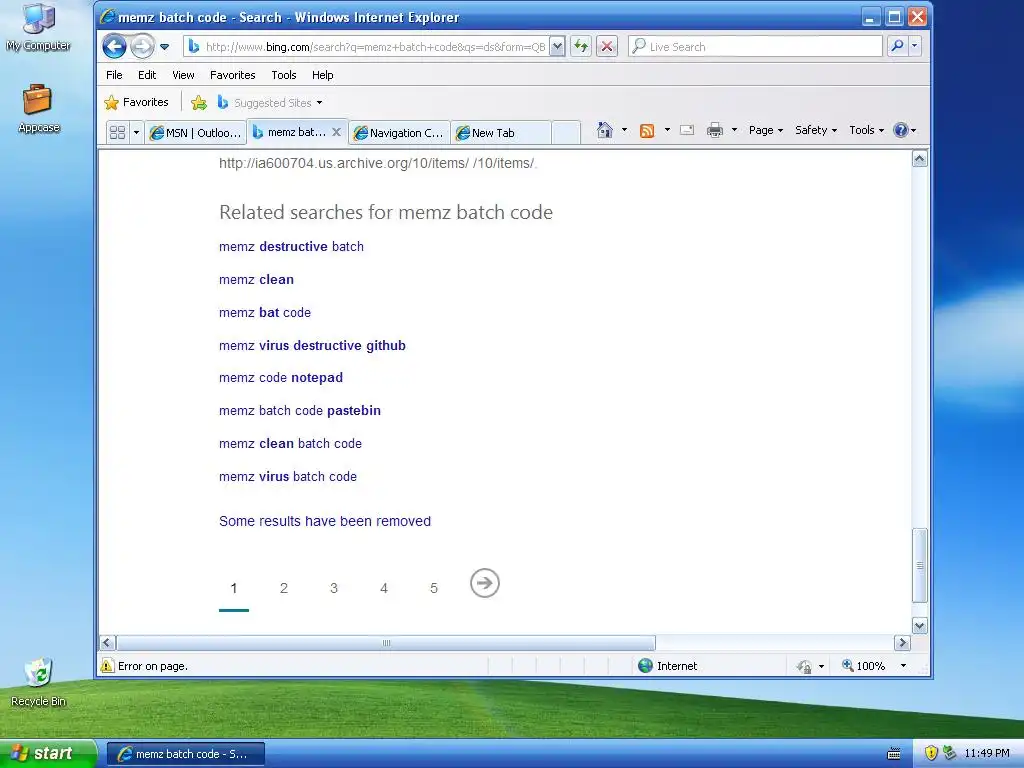Click horizontal scrollbar left arrow

click(x=108, y=643)
